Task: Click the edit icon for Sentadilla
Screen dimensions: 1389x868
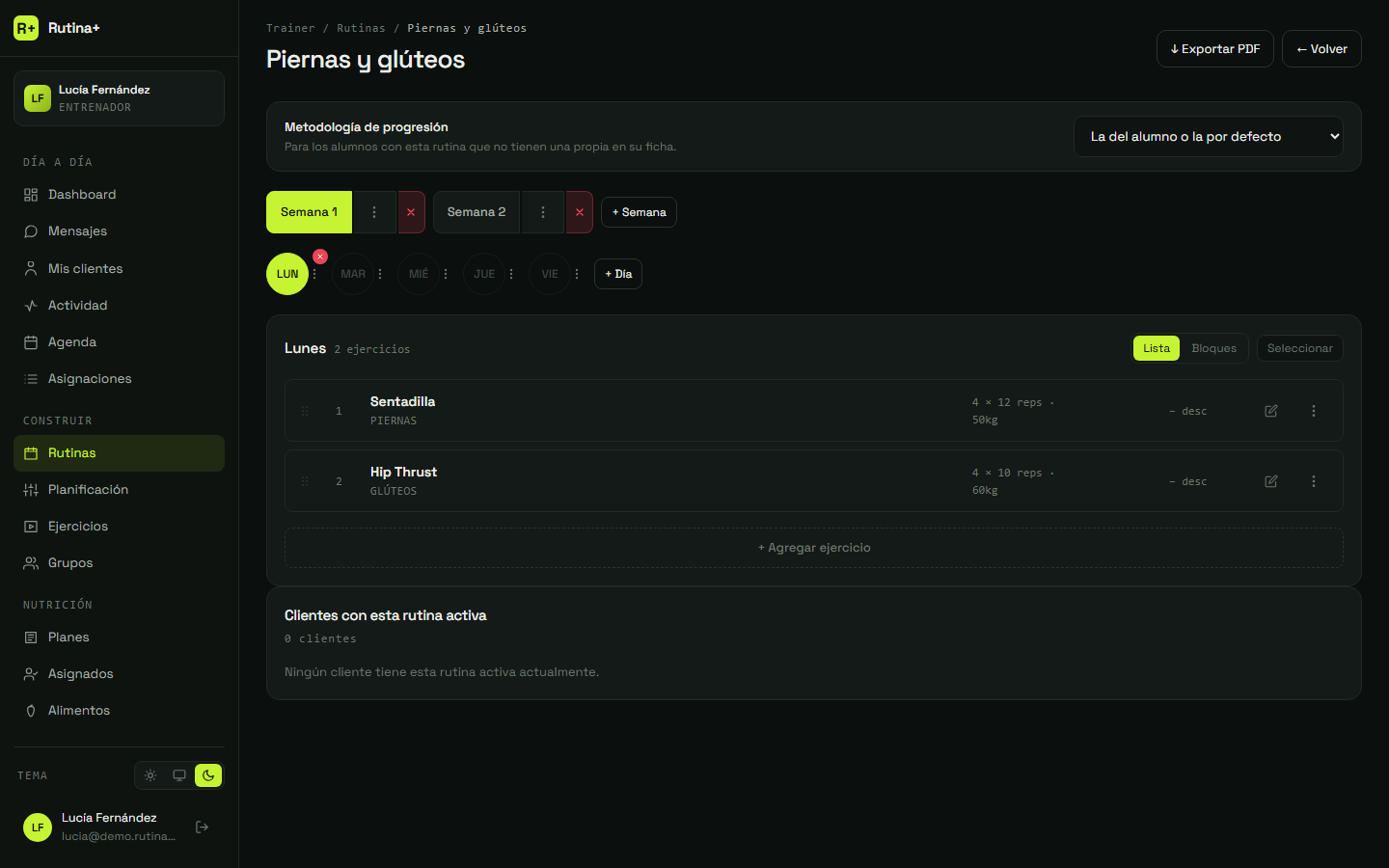Action: (x=1271, y=411)
